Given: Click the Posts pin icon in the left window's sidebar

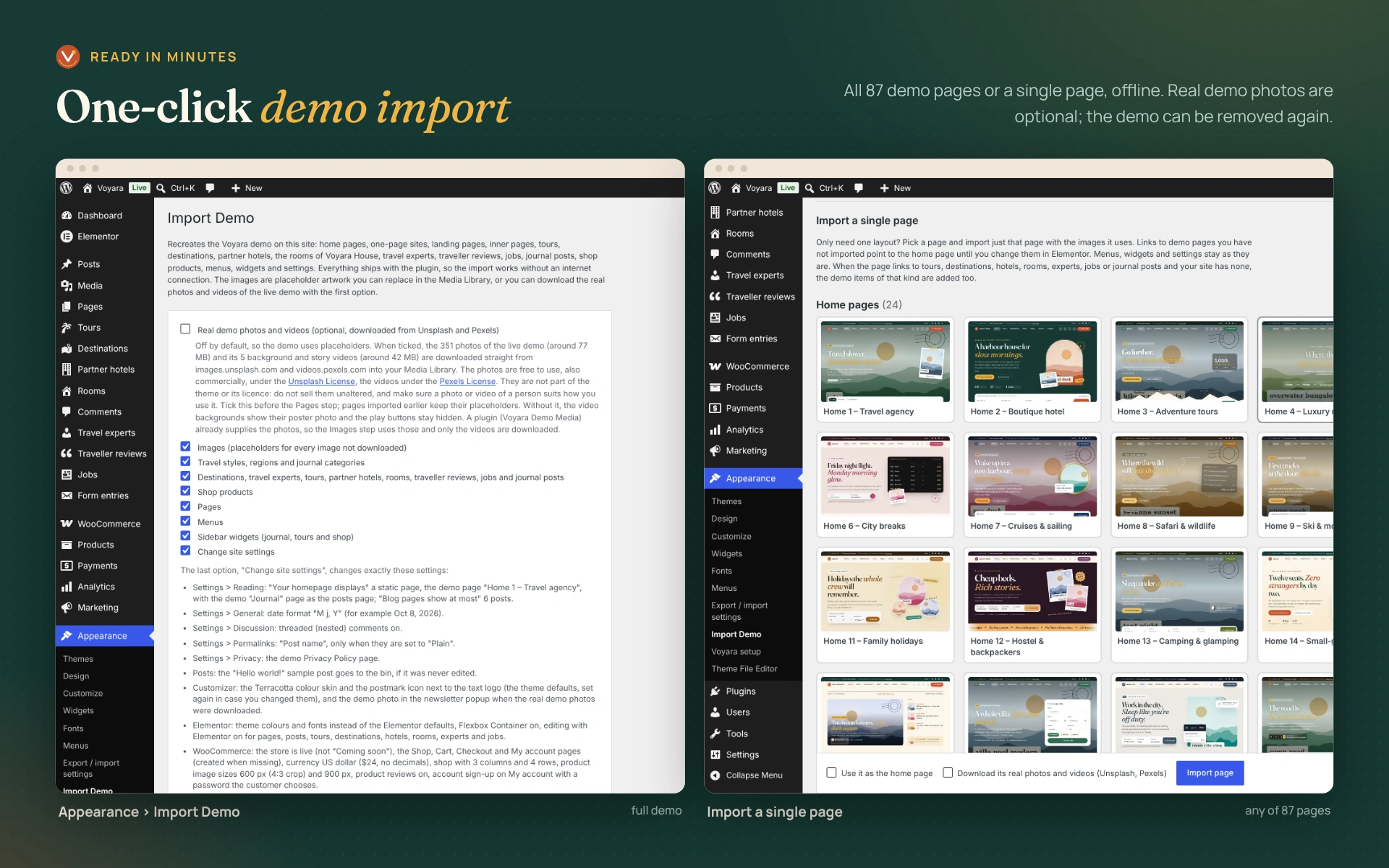Looking at the screenshot, I should 67,264.
